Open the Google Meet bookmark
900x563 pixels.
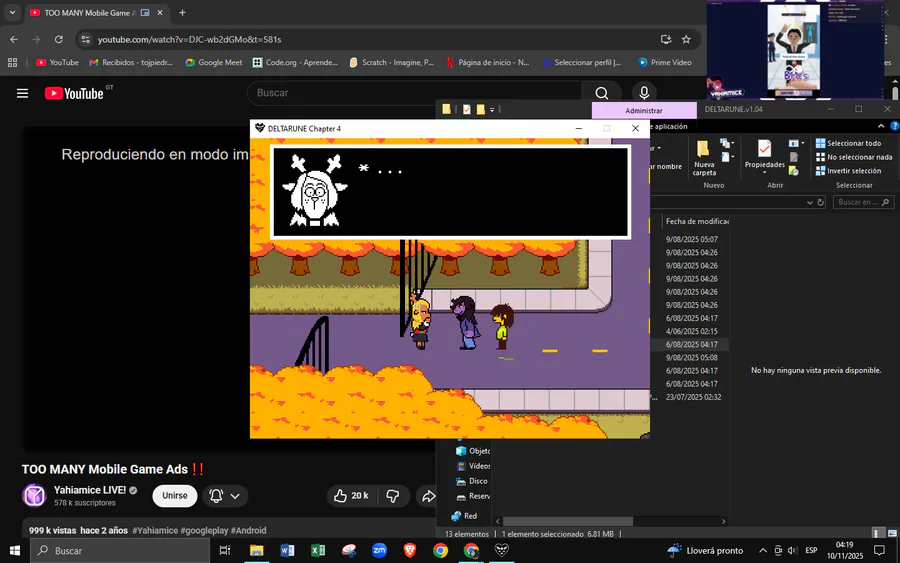click(214, 63)
